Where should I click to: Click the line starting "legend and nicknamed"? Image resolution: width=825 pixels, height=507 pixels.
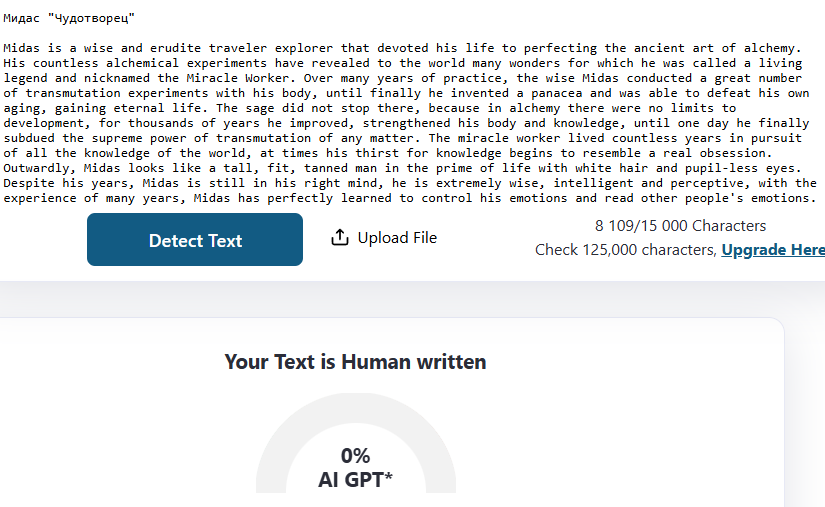[403, 78]
